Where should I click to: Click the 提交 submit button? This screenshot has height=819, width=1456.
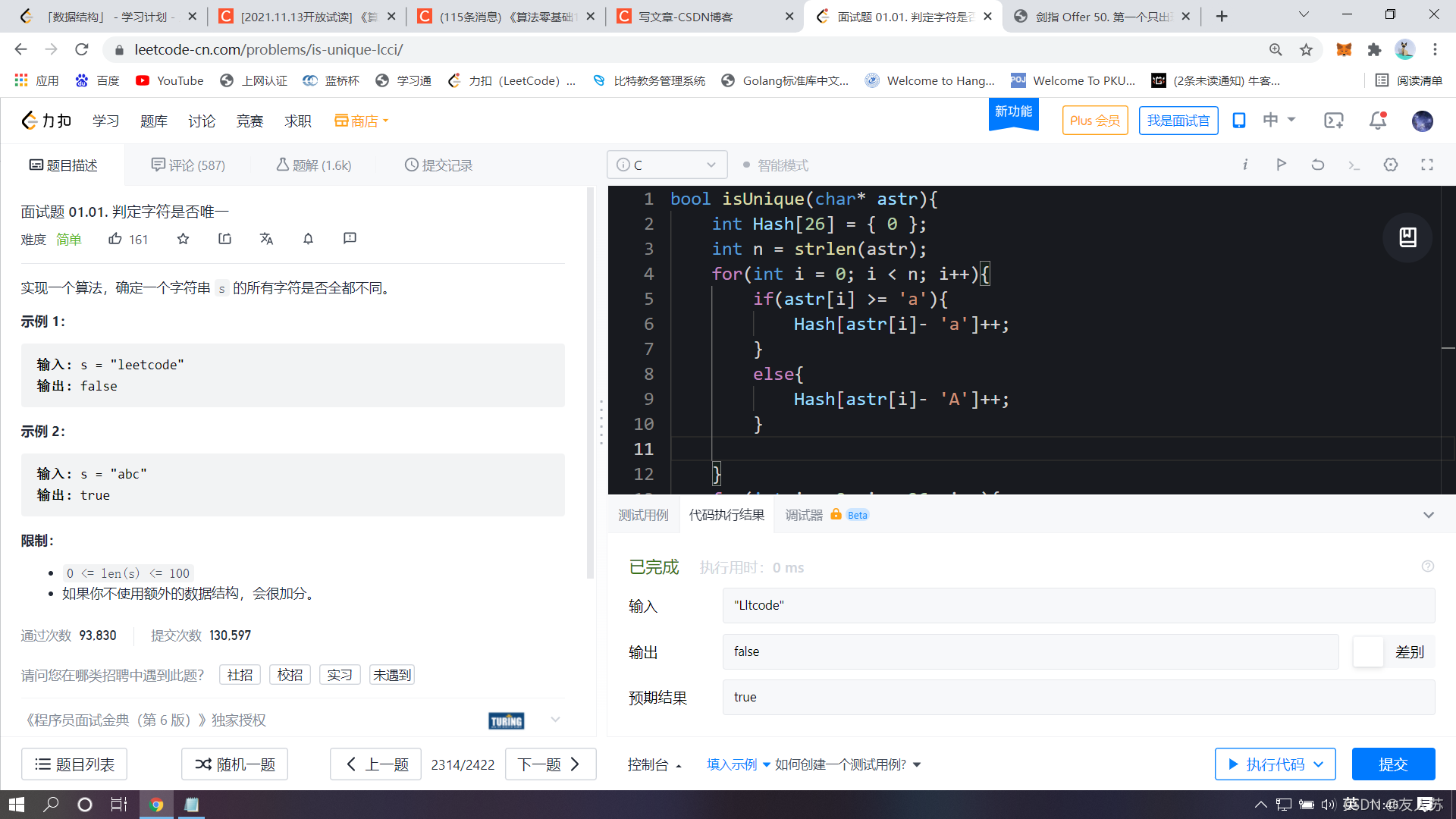click(1393, 764)
